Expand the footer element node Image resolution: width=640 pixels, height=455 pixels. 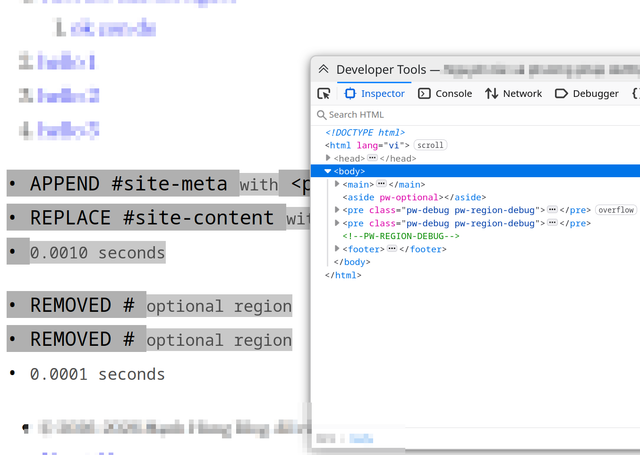click(337, 249)
